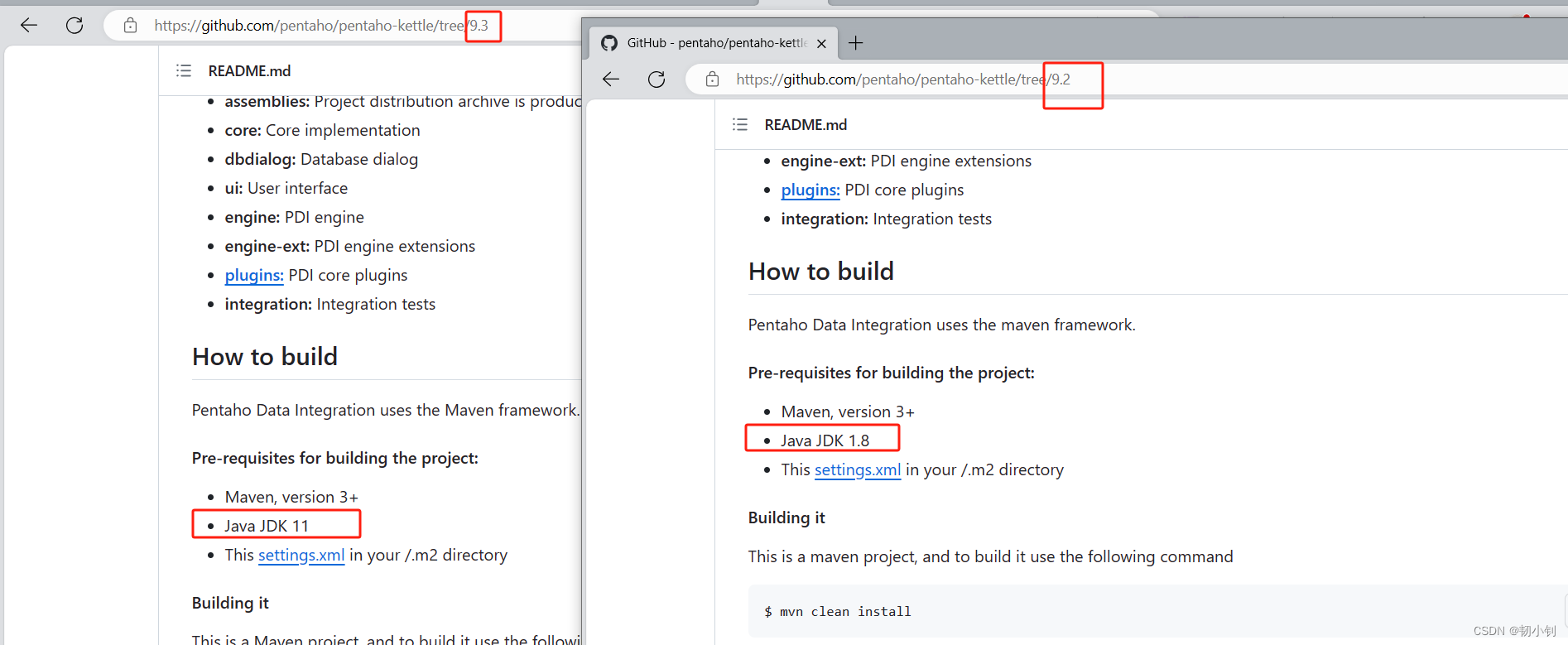Select the GitHub pentaho-kettle browser tab

(x=713, y=43)
